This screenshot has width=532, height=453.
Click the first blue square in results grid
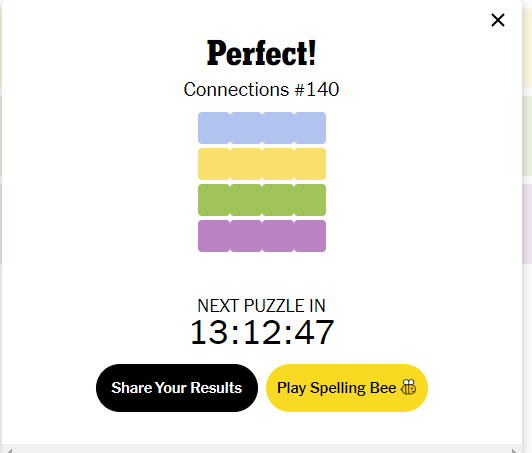point(214,128)
